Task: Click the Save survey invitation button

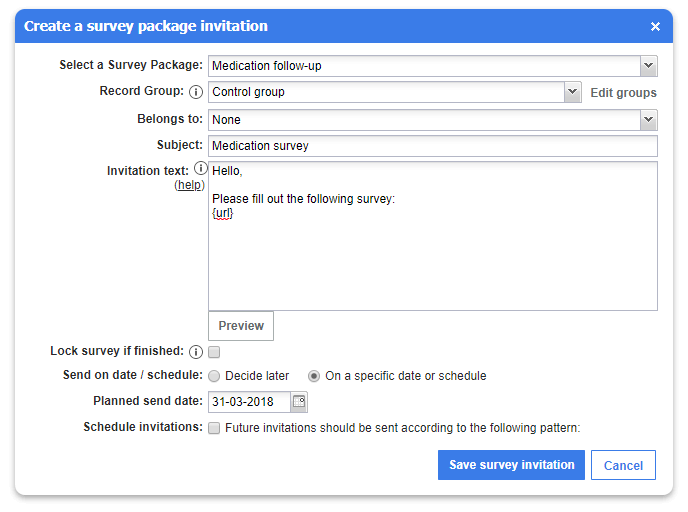Action: tap(511, 465)
